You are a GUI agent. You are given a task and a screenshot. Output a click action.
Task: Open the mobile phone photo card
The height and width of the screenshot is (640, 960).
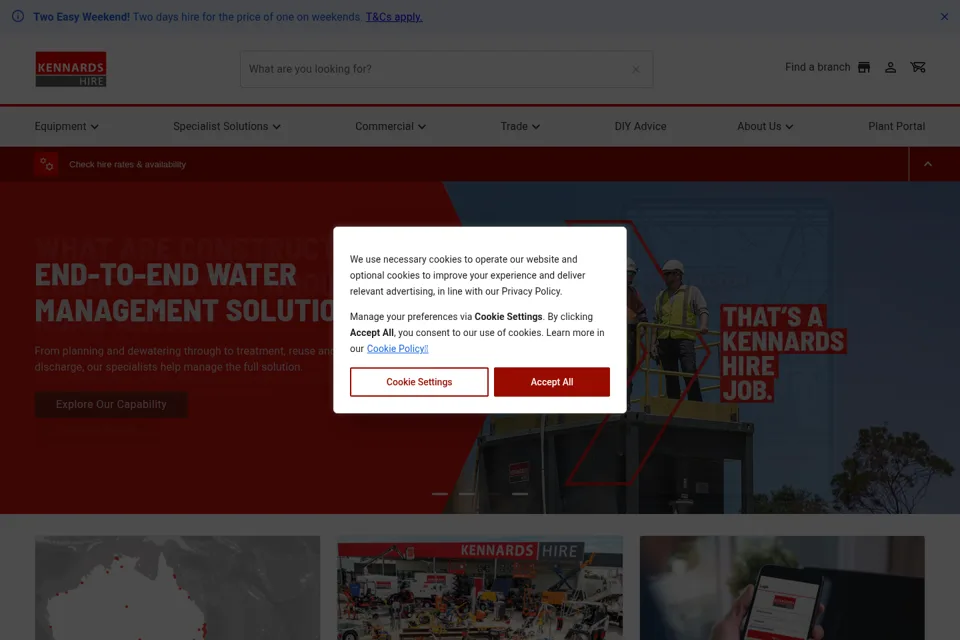782,588
